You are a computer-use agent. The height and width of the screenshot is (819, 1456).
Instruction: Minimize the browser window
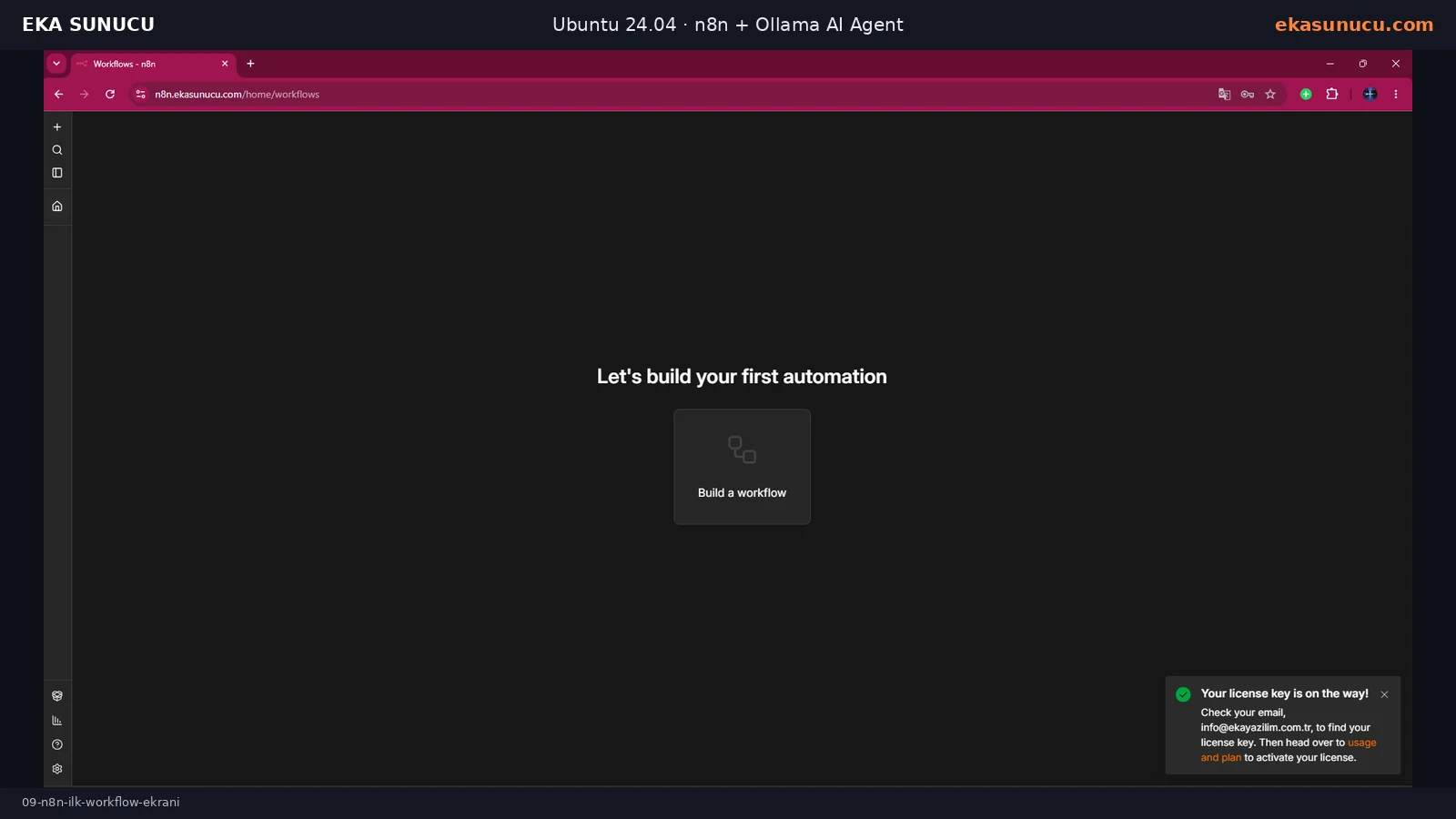[x=1330, y=64]
